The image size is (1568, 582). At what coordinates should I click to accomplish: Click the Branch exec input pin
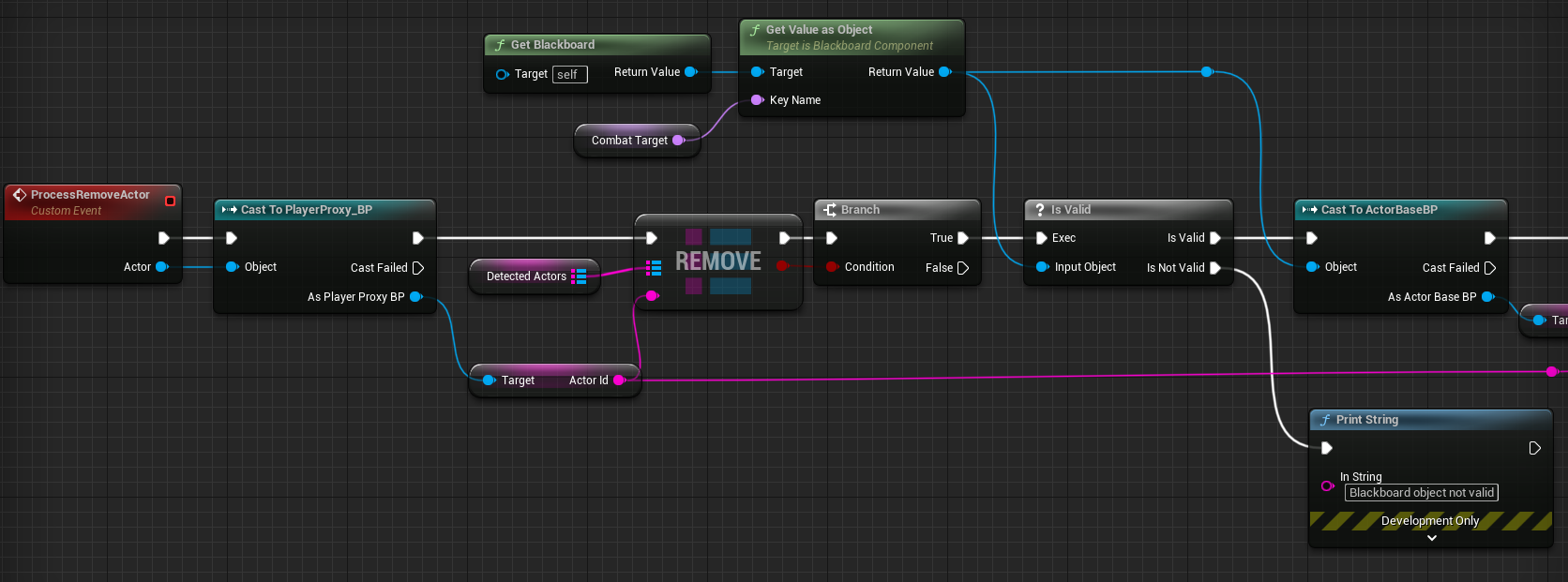point(832,238)
